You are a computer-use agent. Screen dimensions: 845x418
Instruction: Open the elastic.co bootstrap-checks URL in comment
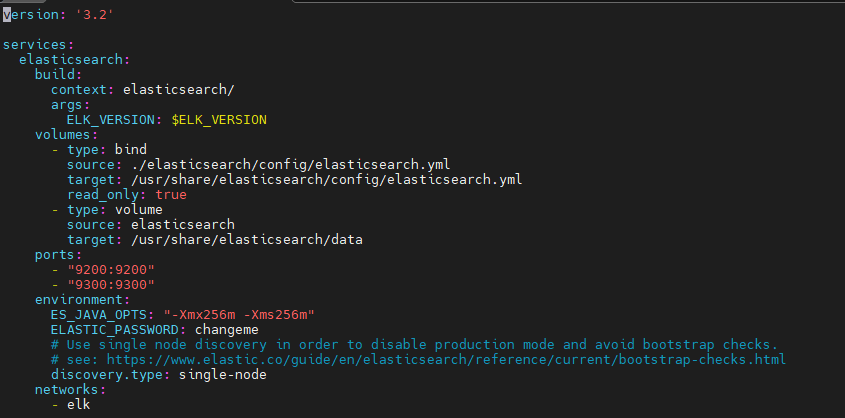coord(446,359)
